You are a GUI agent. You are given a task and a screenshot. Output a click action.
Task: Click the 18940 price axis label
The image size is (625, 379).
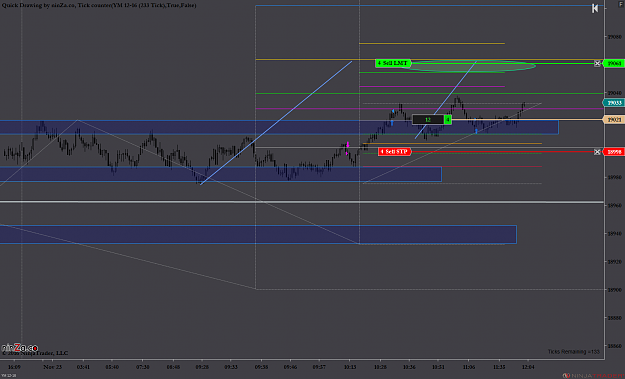[614, 234]
